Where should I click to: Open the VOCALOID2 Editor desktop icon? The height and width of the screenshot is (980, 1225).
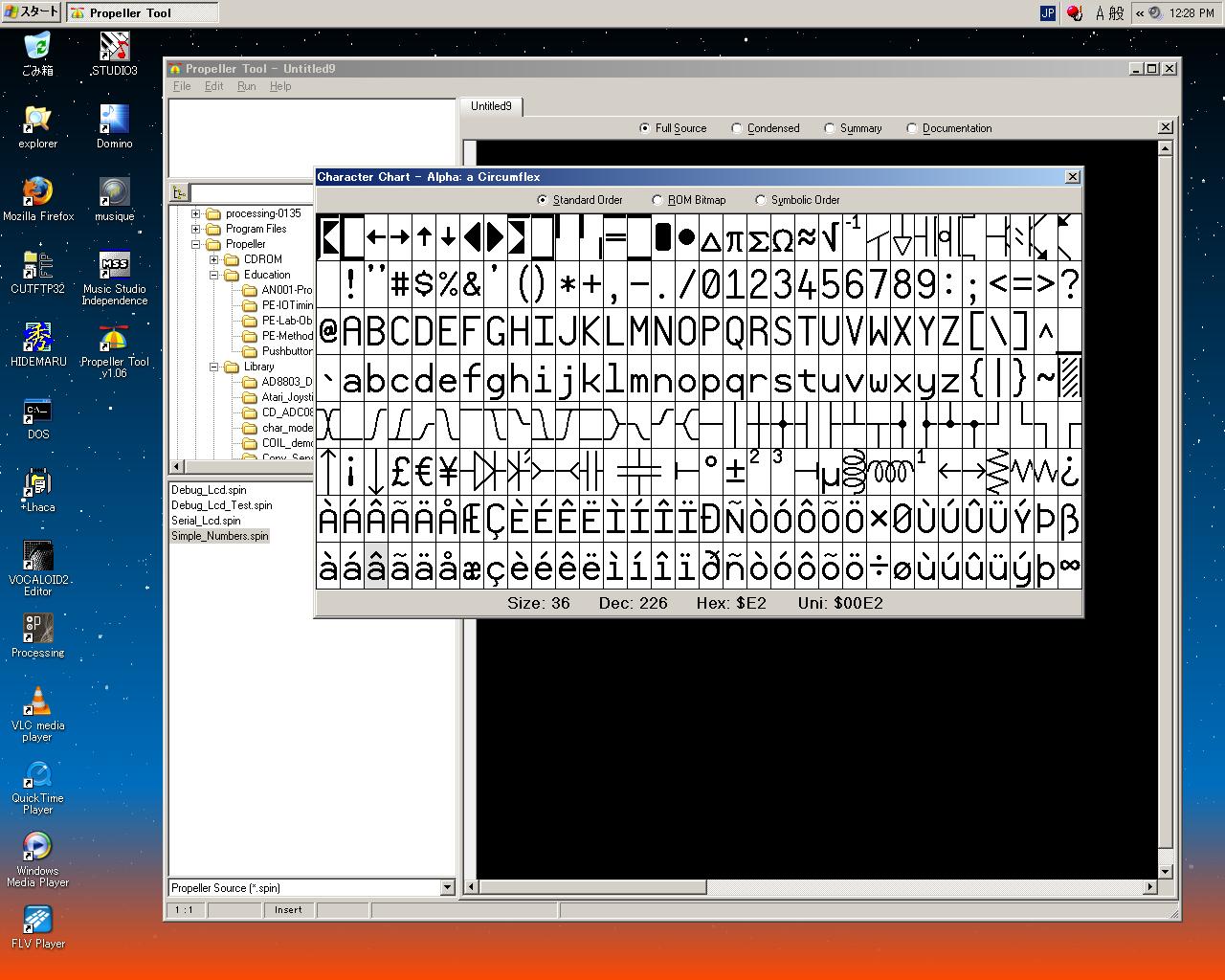coord(37,568)
